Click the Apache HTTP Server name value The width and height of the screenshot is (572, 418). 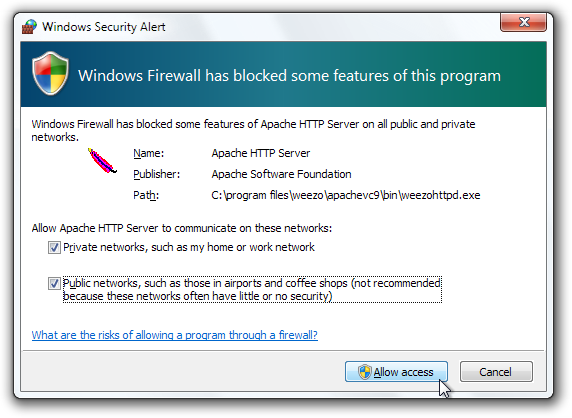tap(260, 153)
